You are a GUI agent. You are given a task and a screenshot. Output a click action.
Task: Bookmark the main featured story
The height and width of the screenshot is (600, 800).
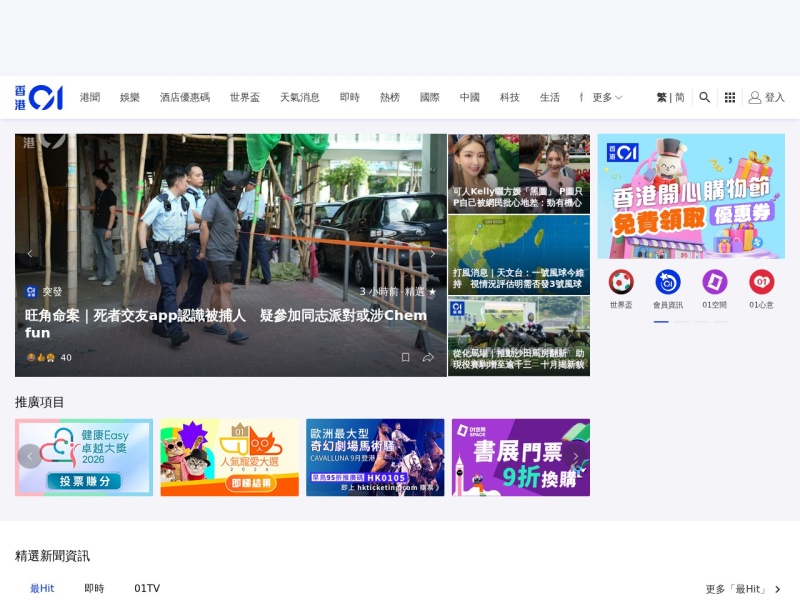405,357
